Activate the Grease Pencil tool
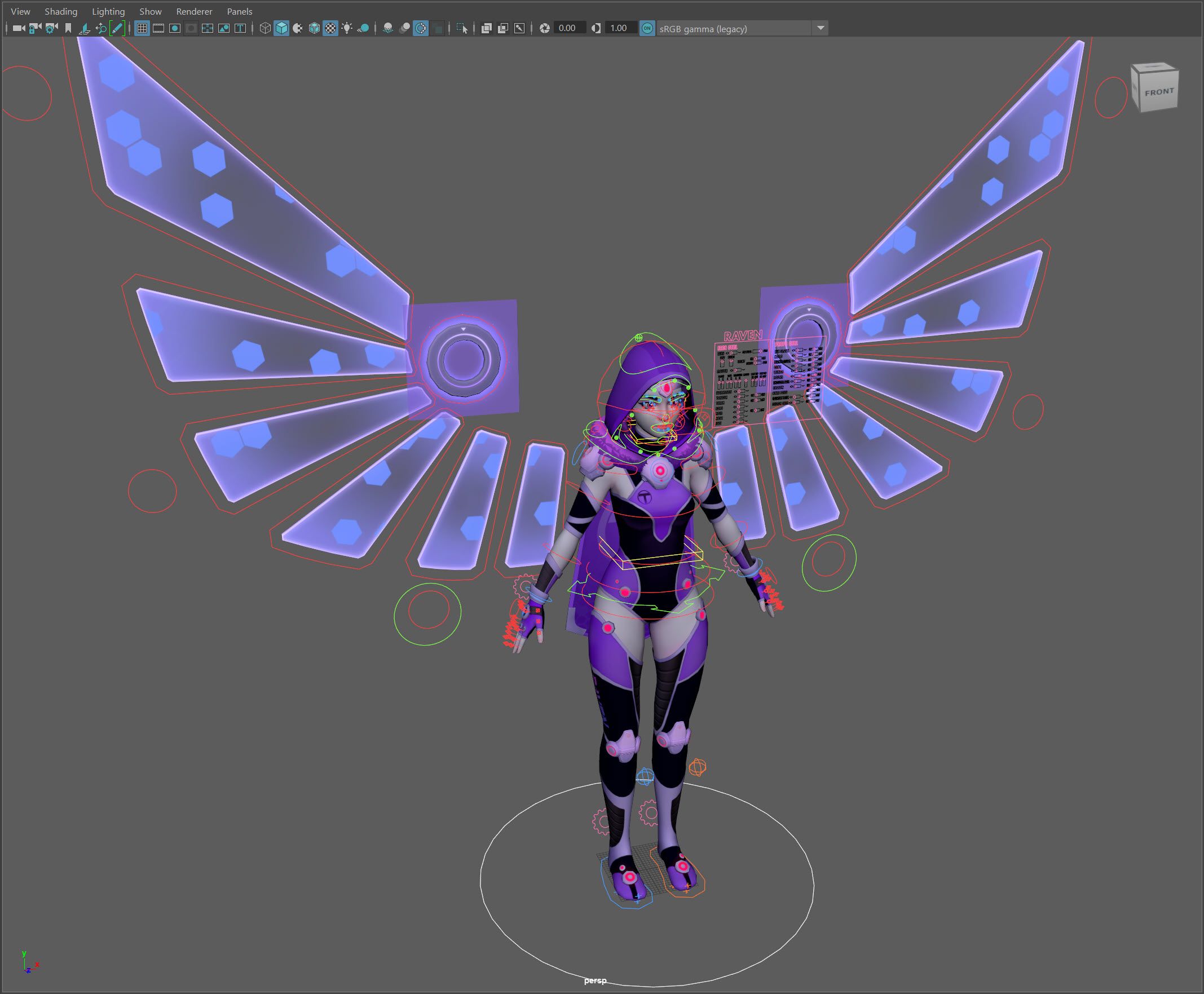Screen dimensions: 1204x994 117,28
